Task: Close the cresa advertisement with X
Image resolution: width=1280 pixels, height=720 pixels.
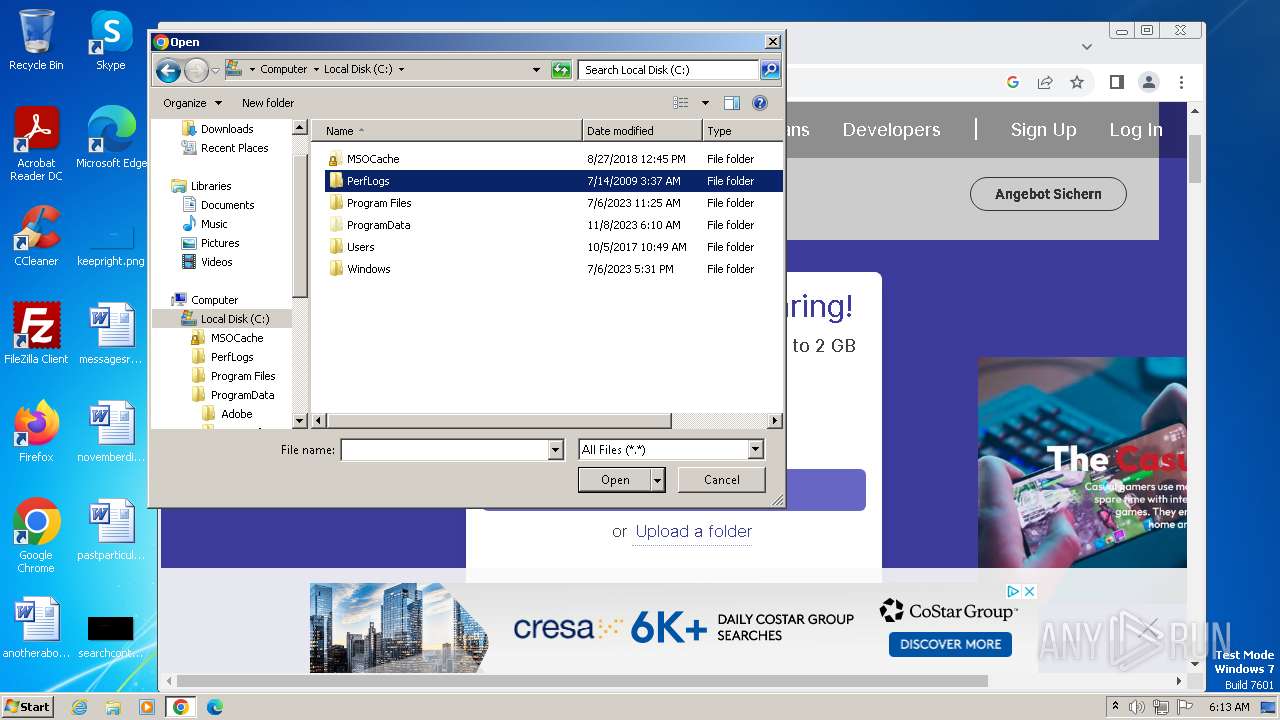Action: [1028, 591]
